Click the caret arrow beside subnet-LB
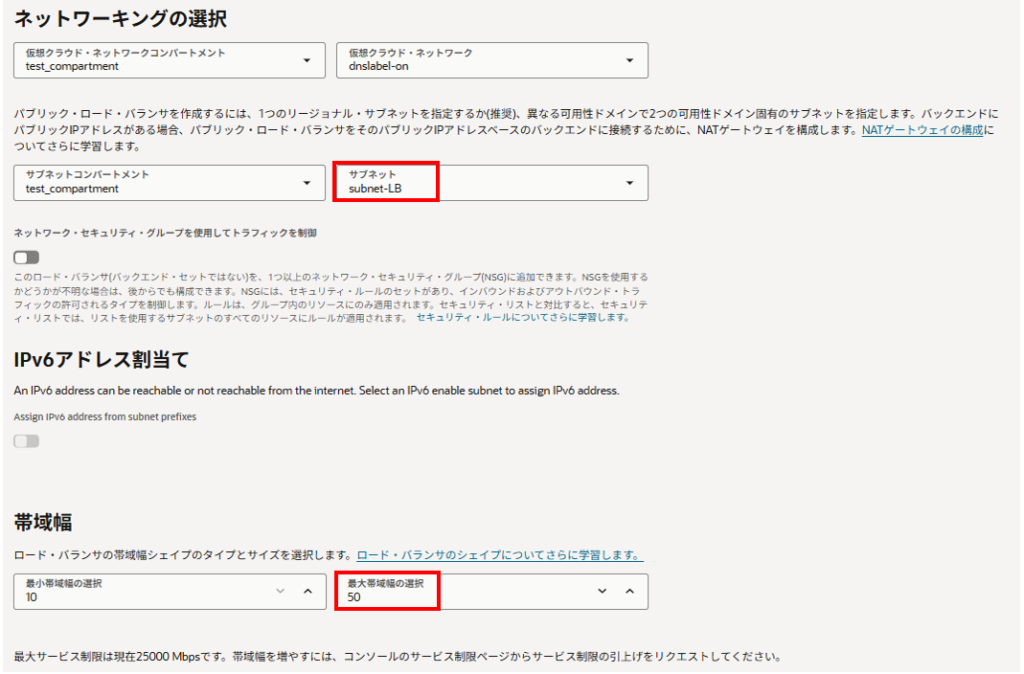 (x=629, y=182)
